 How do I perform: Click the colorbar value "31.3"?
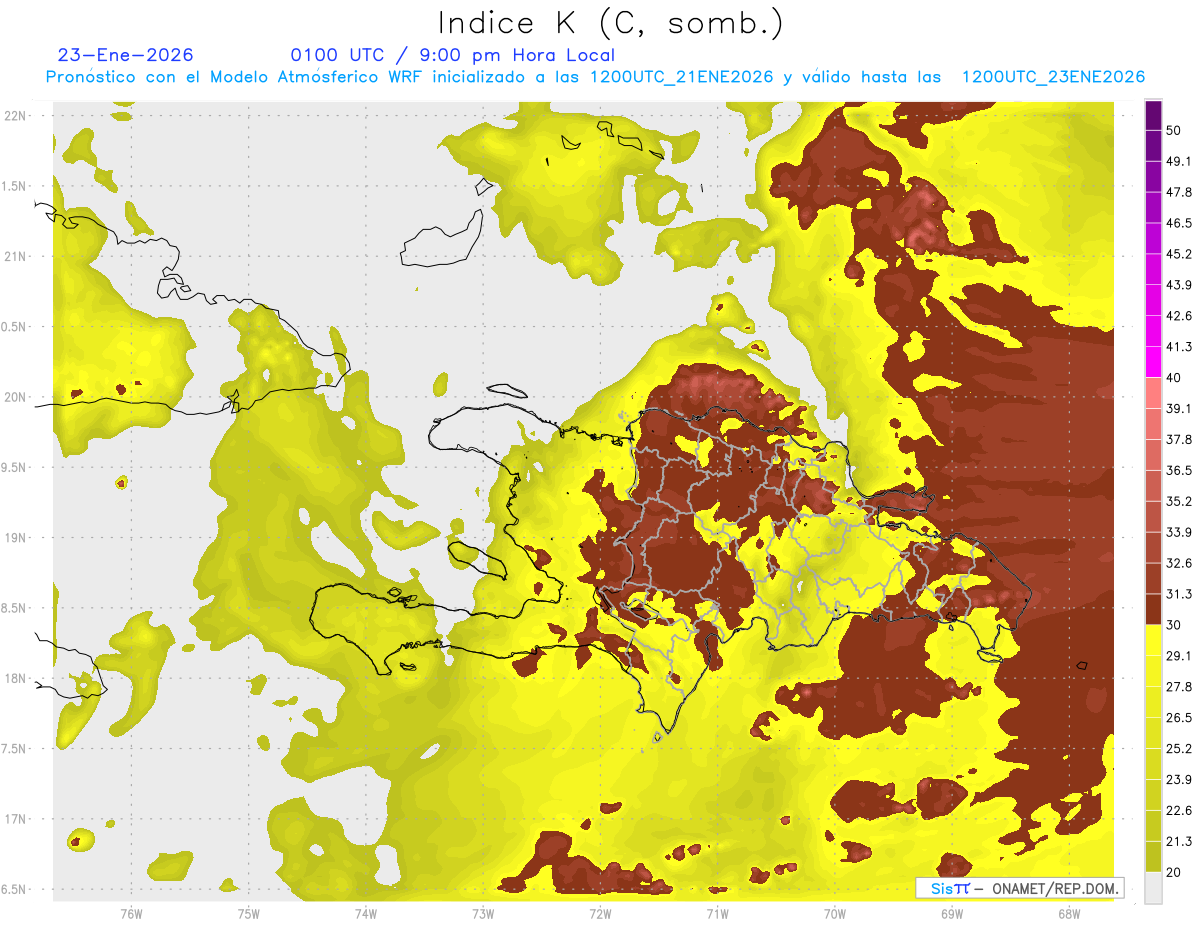1179,594
